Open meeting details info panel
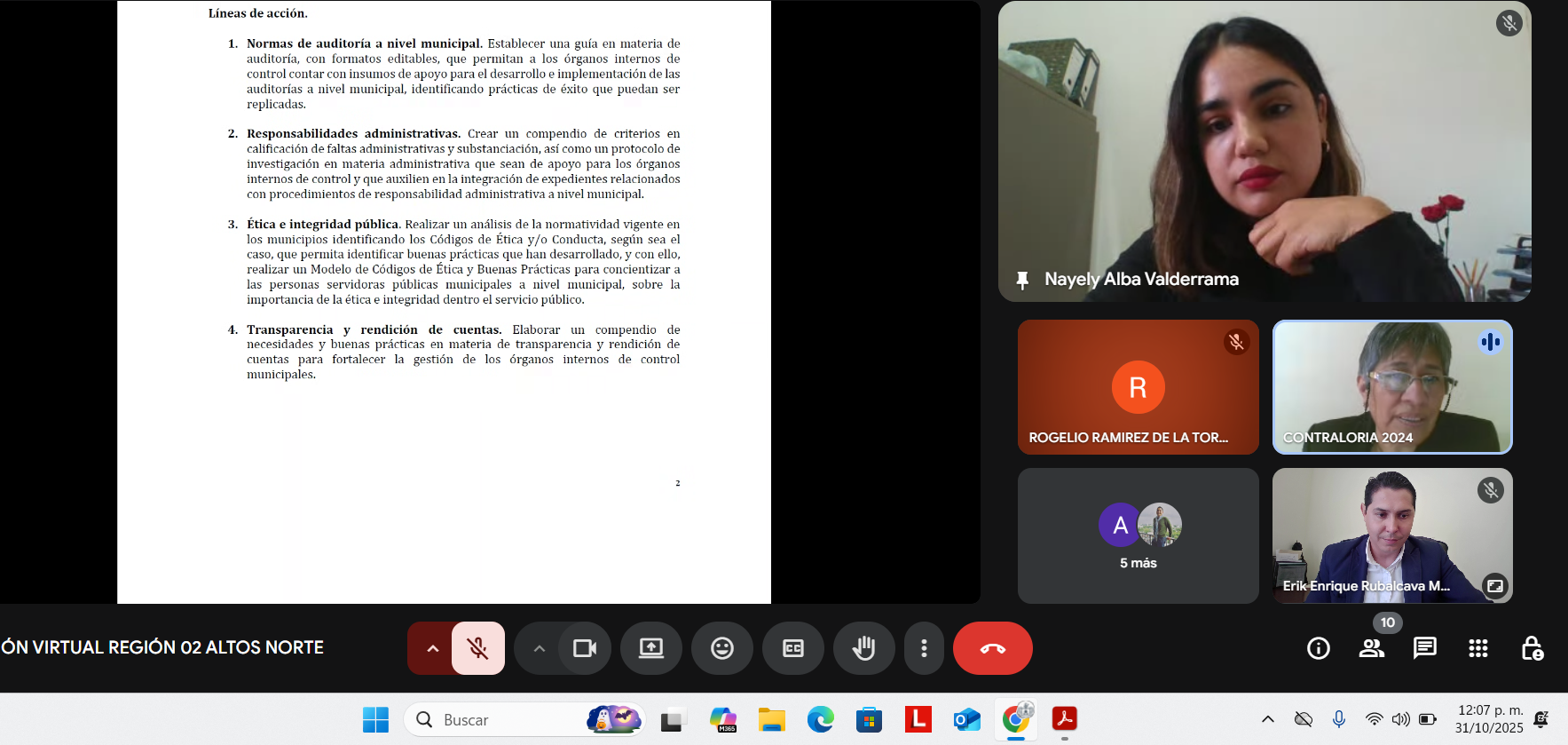Screen dimensions: 1568x745 [x=1319, y=648]
